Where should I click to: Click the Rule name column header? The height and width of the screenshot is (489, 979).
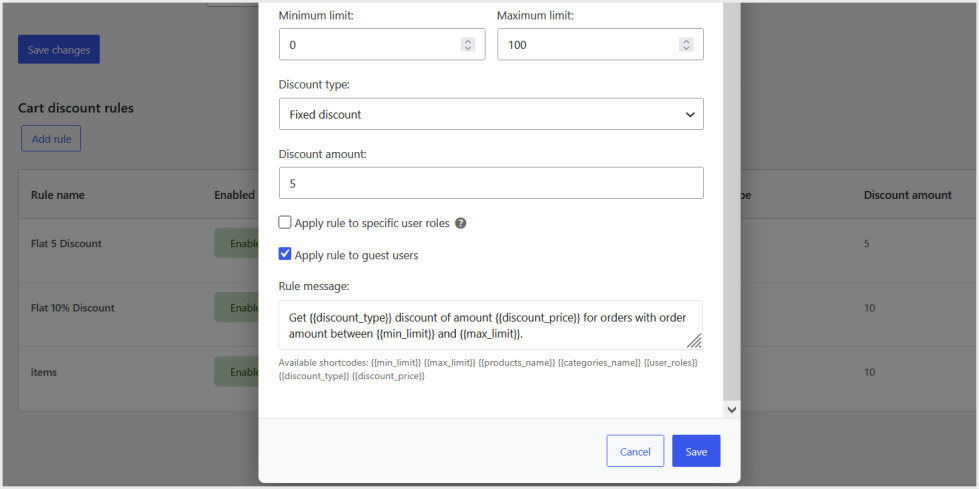pyautogui.click(x=57, y=195)
